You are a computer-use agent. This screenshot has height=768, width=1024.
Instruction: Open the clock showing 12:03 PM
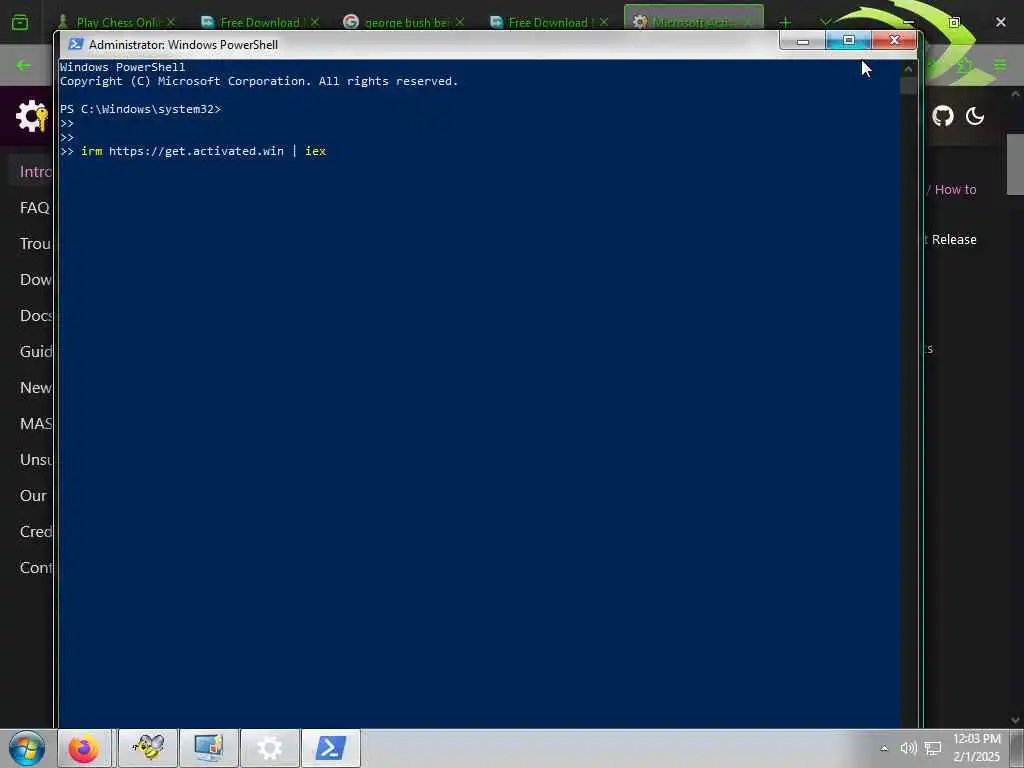(x=977, y=748)
